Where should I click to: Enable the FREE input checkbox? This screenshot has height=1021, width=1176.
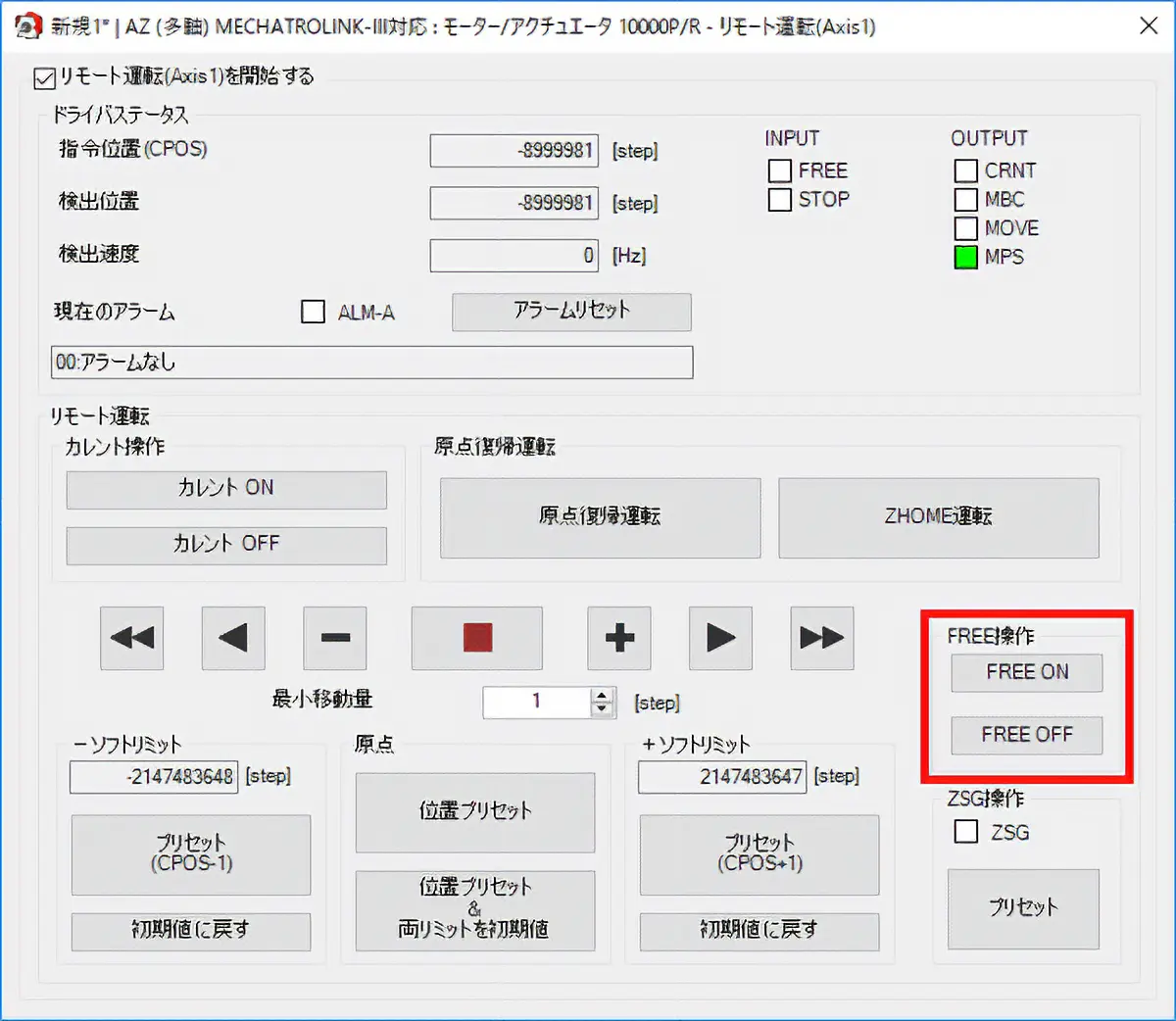(x=779, y=170)
